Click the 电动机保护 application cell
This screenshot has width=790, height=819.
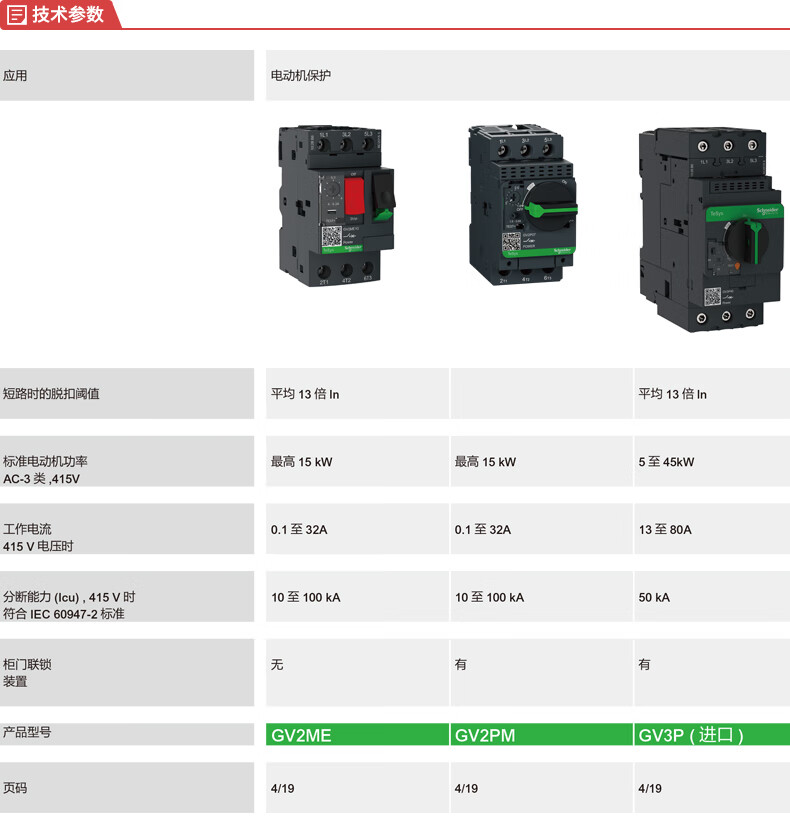[301, 76]
